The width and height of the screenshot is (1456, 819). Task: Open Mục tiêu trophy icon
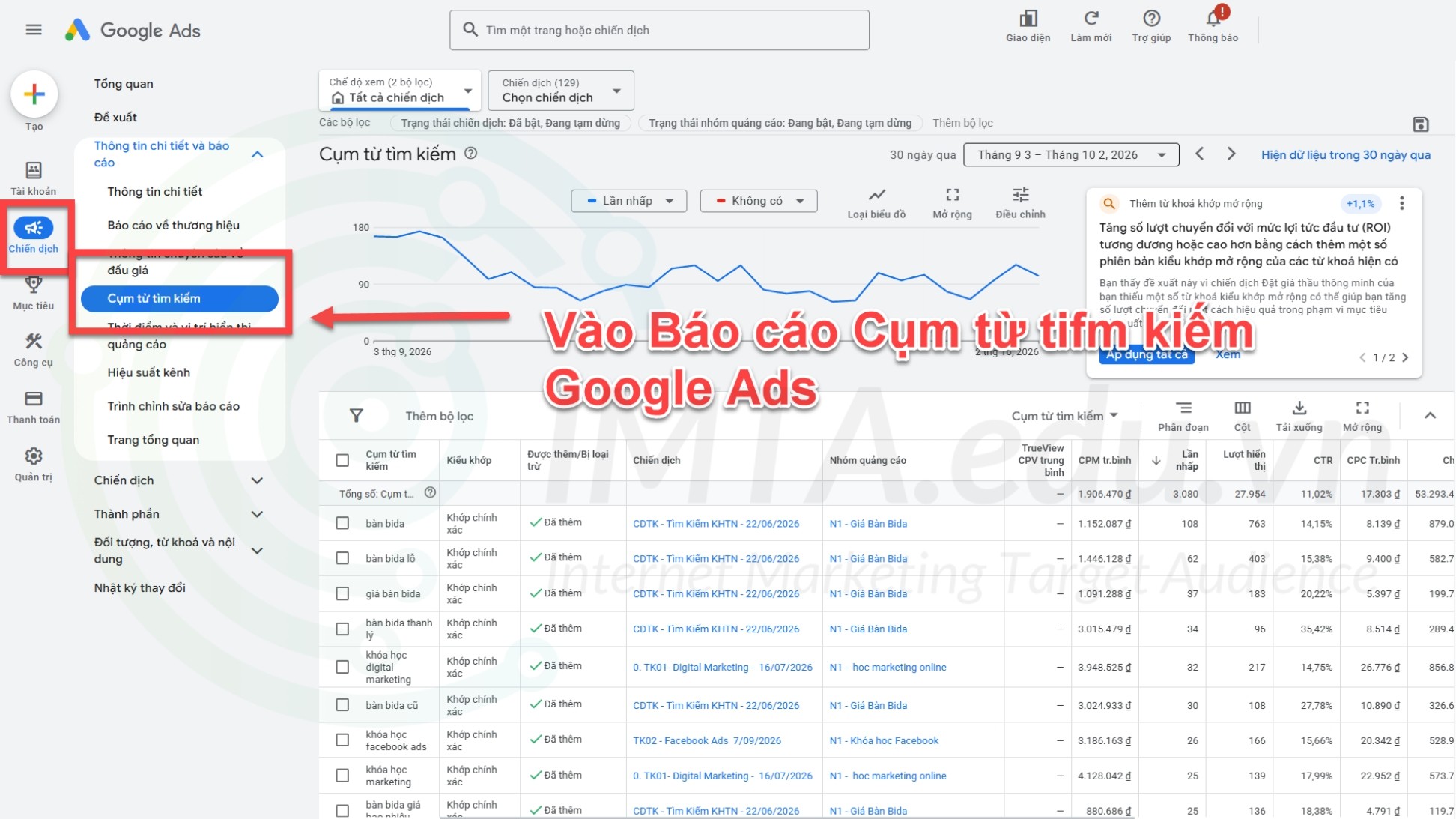34,285
